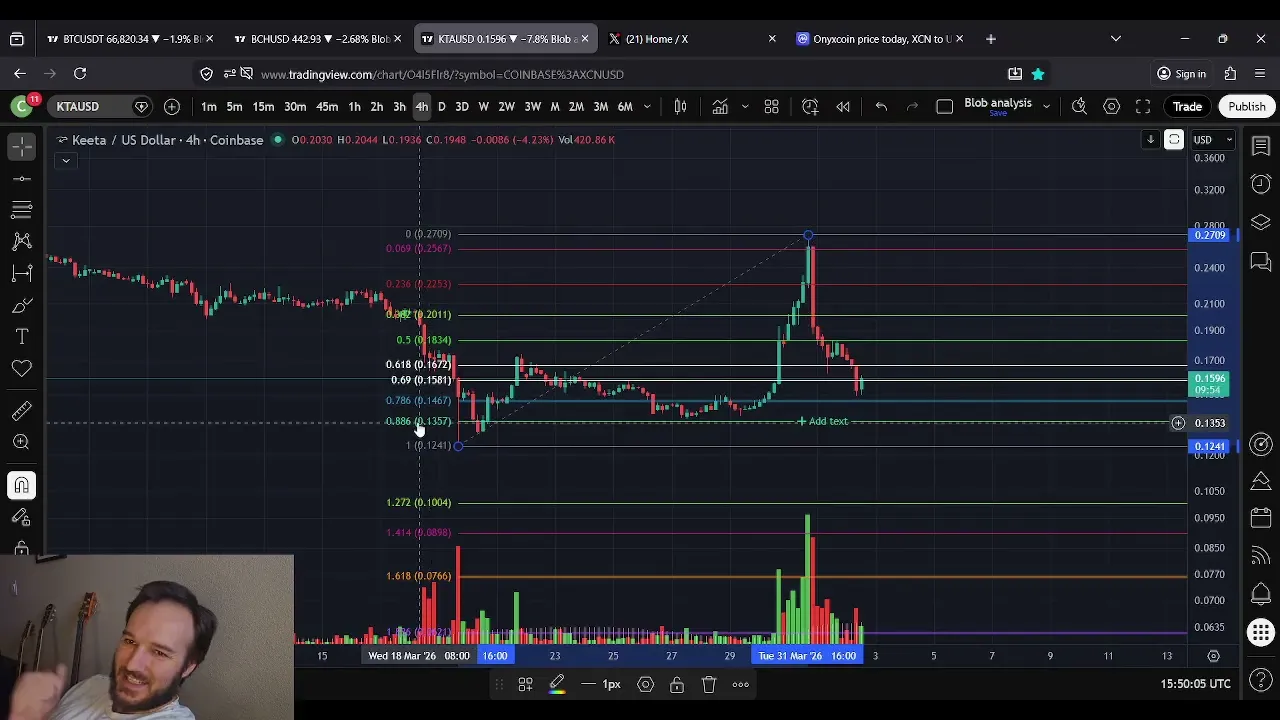Viewport: 1280px width, 720px height.
Task: Click Sign in browser profile button
Action: pos(1181,74)
